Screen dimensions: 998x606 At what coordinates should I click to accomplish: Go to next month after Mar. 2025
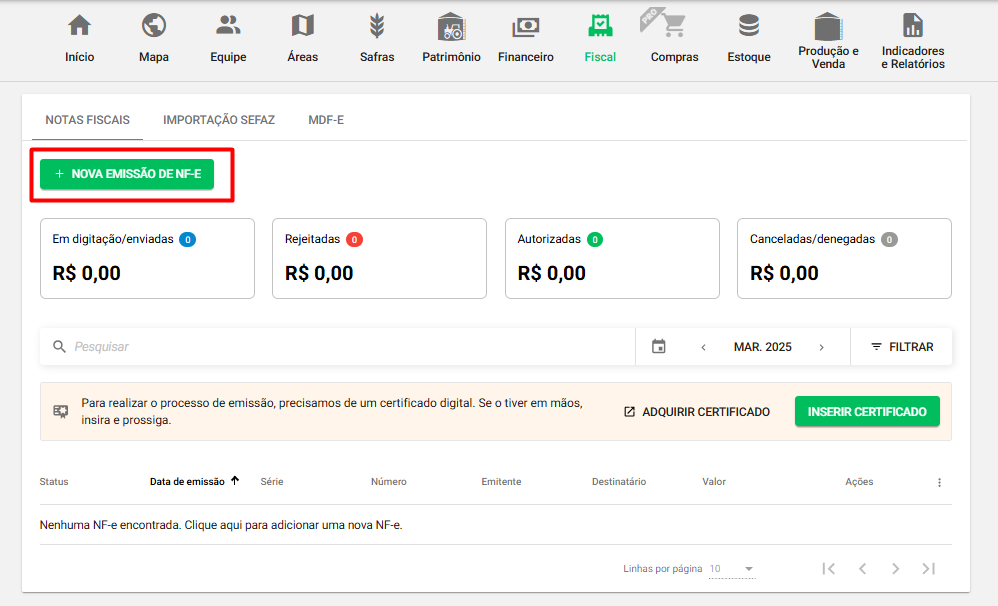tap(822, 347)
